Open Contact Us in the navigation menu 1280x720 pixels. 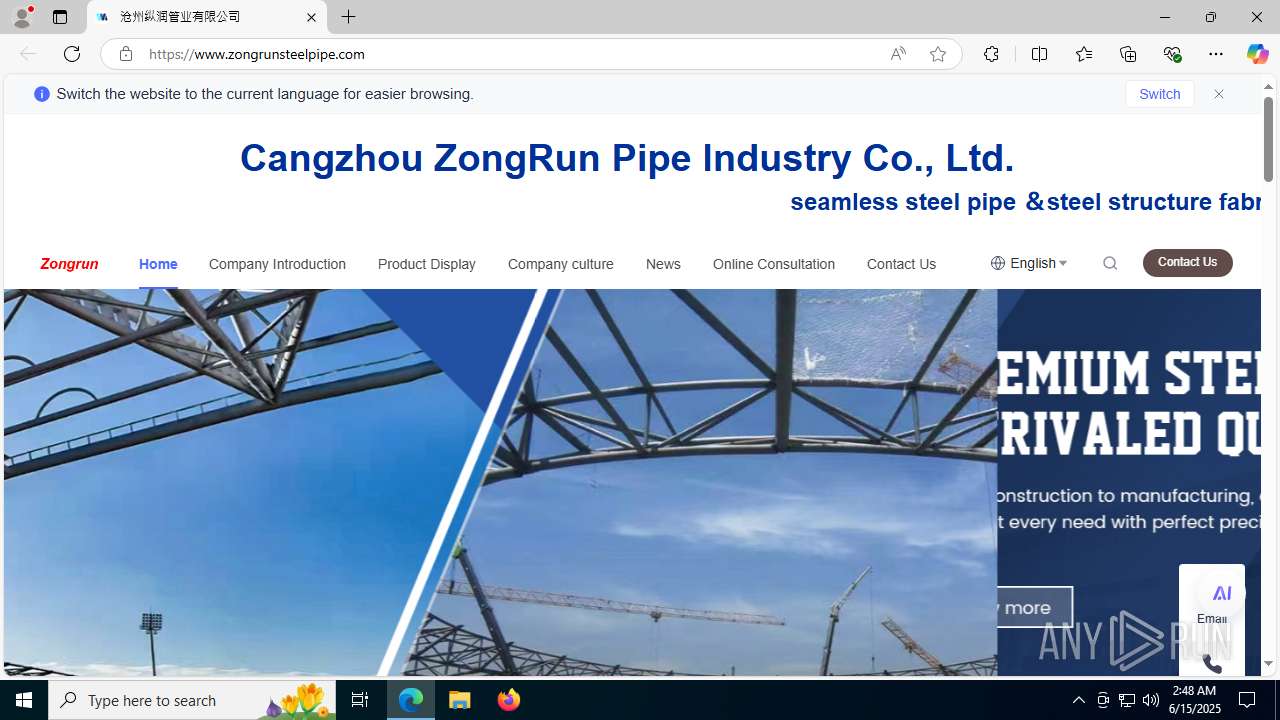[901, 264]
